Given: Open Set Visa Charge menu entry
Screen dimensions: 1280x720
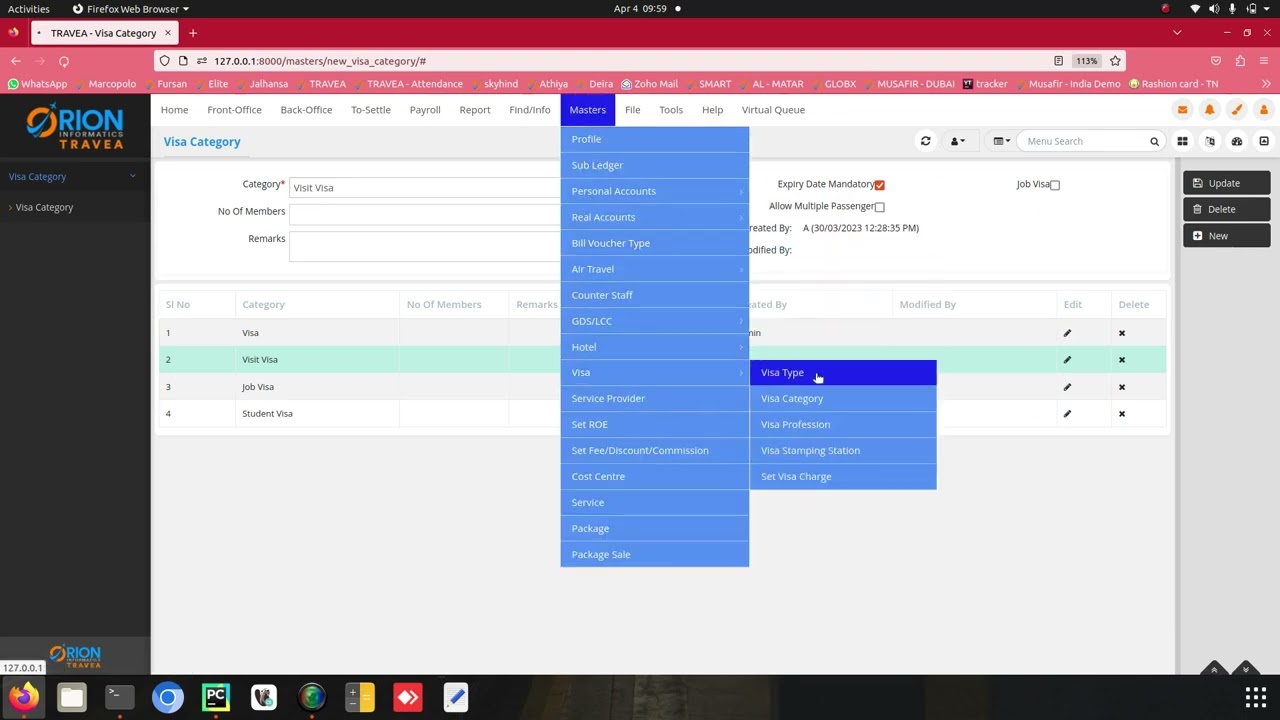Looking at the screenshot, I should click(843, 477).
